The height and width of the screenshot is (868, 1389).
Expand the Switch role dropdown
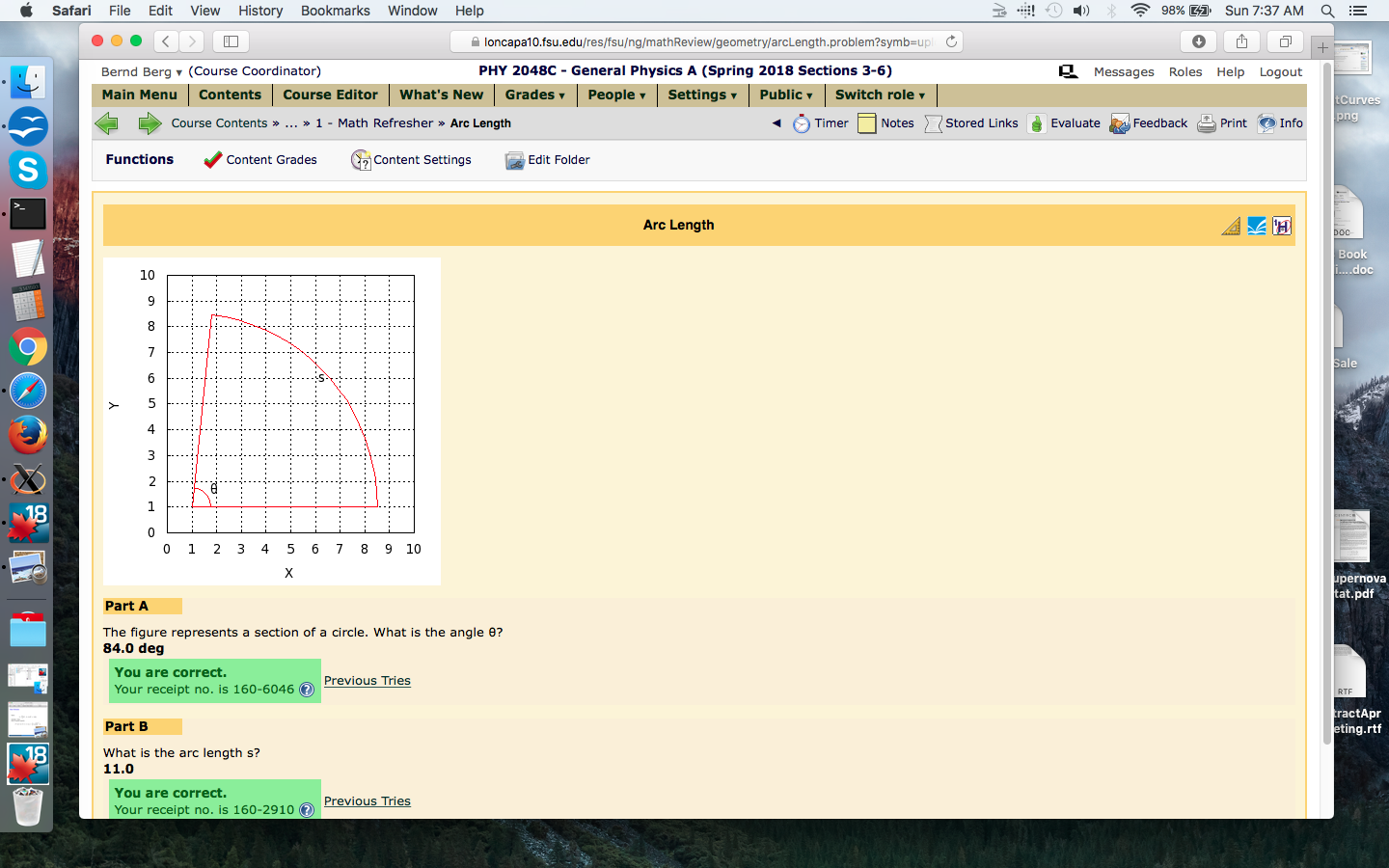click(880, 95)
